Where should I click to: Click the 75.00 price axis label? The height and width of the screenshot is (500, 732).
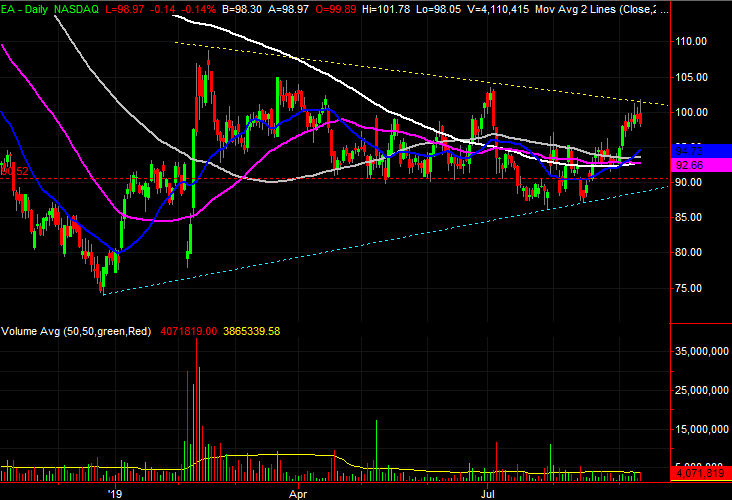click(689, 288)
